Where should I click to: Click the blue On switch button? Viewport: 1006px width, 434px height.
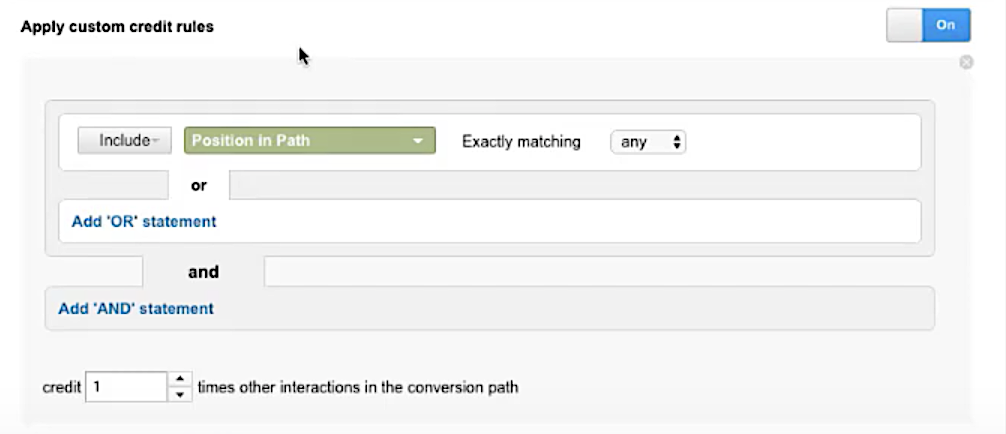tap(946, 26)
